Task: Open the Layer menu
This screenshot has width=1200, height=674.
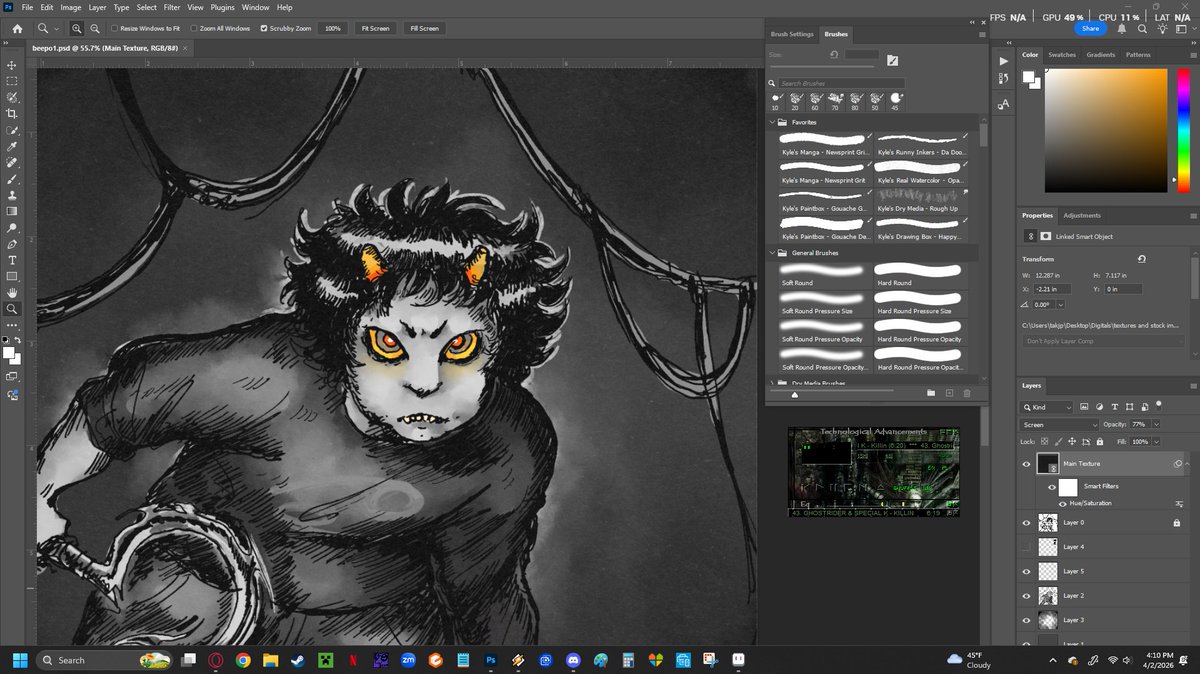Action: click(x=97, y=7)
